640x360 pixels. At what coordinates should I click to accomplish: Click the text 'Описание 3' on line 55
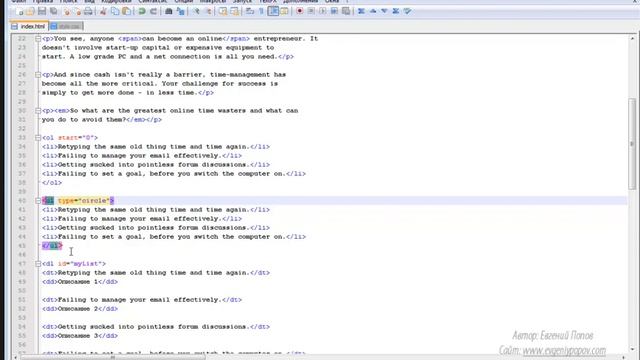78,336
